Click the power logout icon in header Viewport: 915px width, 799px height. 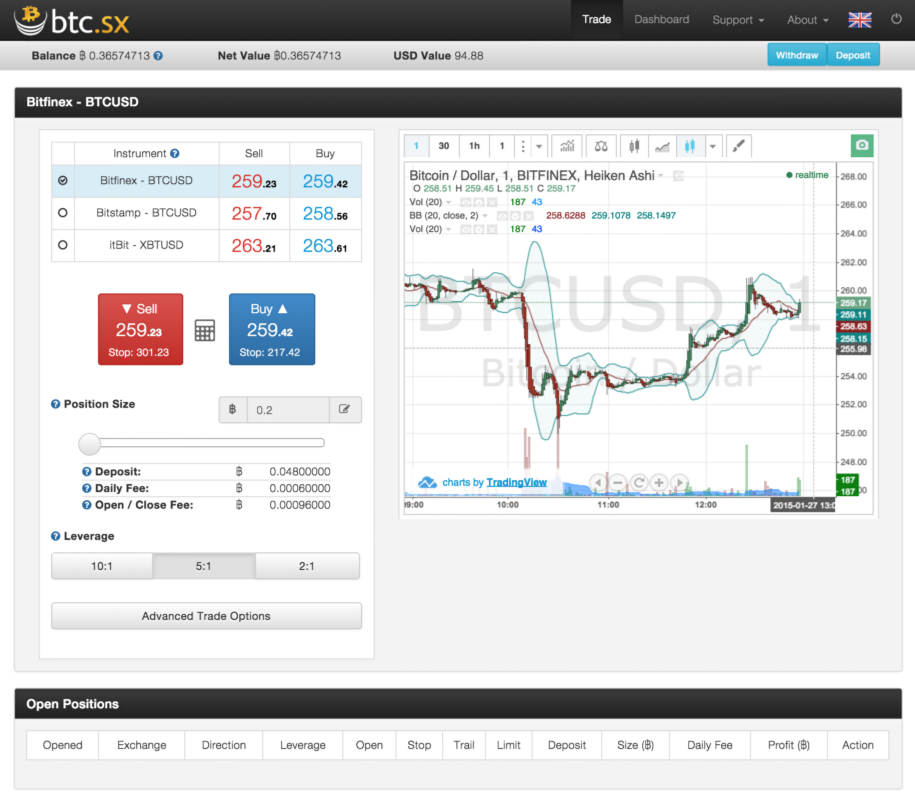click(896, 19)
